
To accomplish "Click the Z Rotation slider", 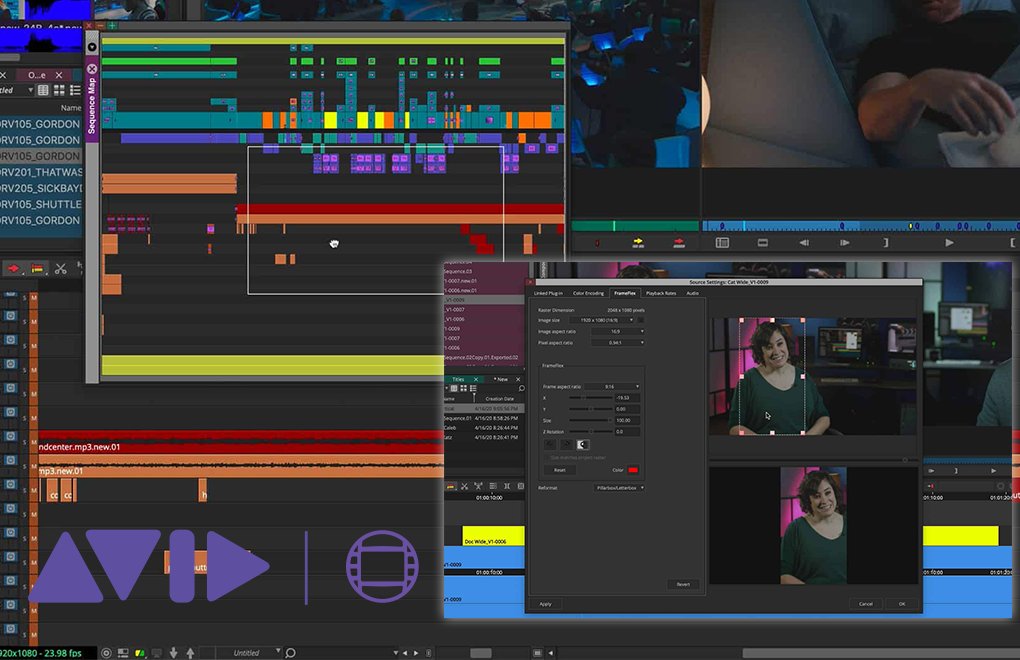I will point(590,431).
